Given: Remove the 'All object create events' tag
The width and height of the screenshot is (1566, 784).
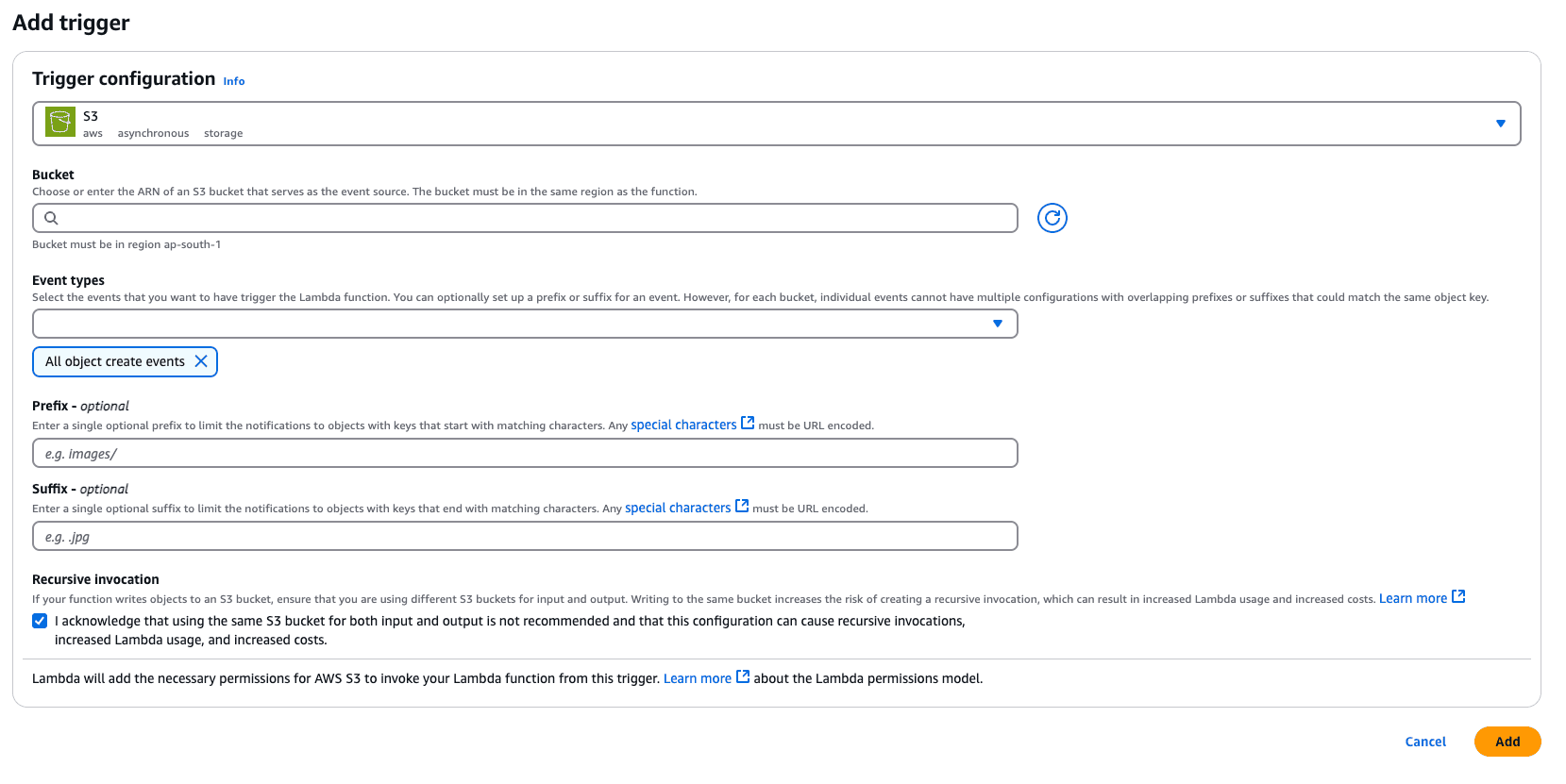Looking at the screenshot, I should tap(201, 361).
